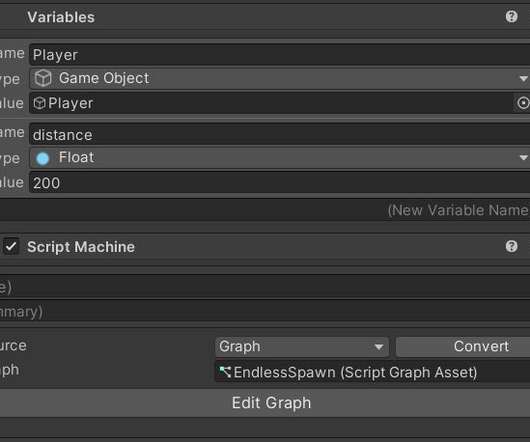The height and width of the screenshot is (442, 530).
Task: Click the EndlessSpawn script graph asset icon
Action: (x=225, y=372)
